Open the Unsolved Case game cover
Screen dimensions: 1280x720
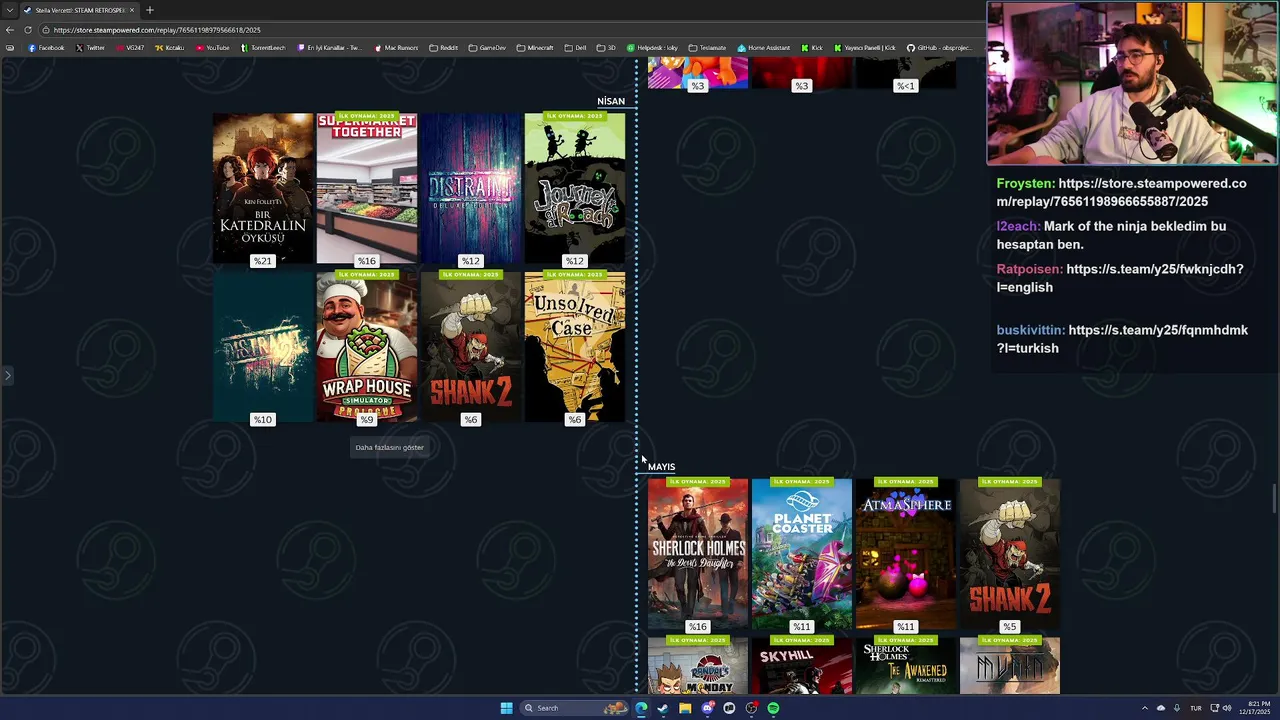pyautogui.click(x=574, y=346)
